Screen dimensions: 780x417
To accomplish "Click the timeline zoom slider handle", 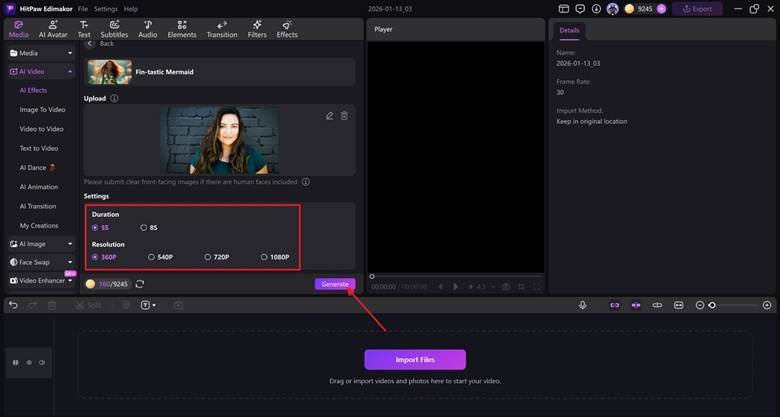I will point(712,305).
